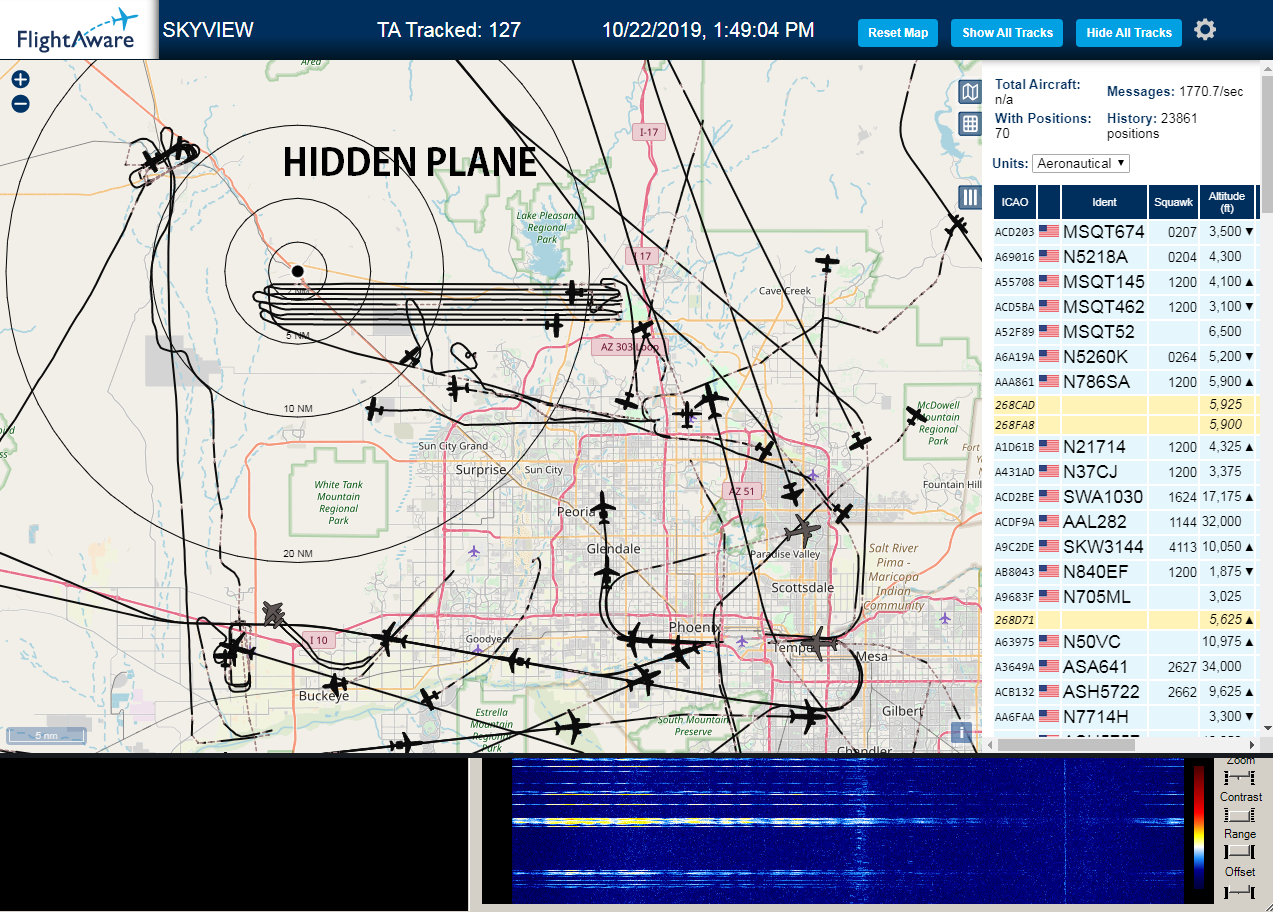Click the column toggle icon beside table
Image resolution: width=1273 pixels, height=913 pixels.
[969, 197]
